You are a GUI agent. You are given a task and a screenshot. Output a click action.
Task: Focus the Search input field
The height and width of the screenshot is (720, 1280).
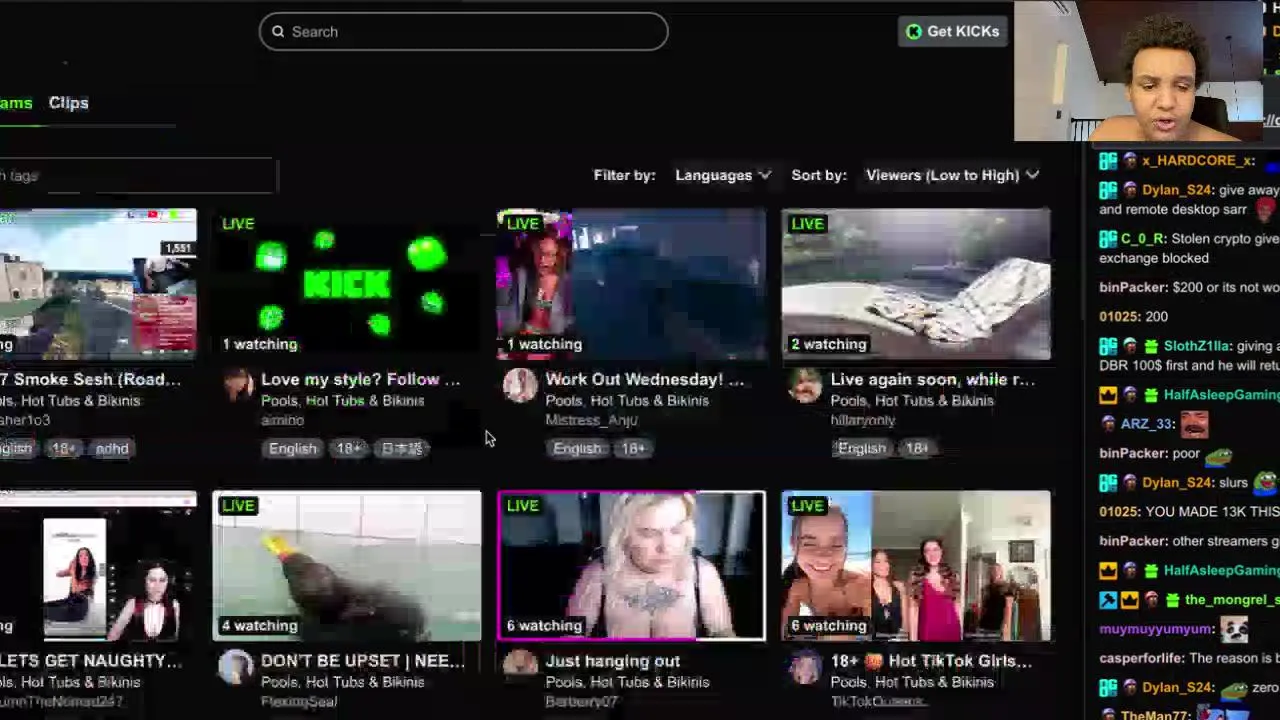463,32
